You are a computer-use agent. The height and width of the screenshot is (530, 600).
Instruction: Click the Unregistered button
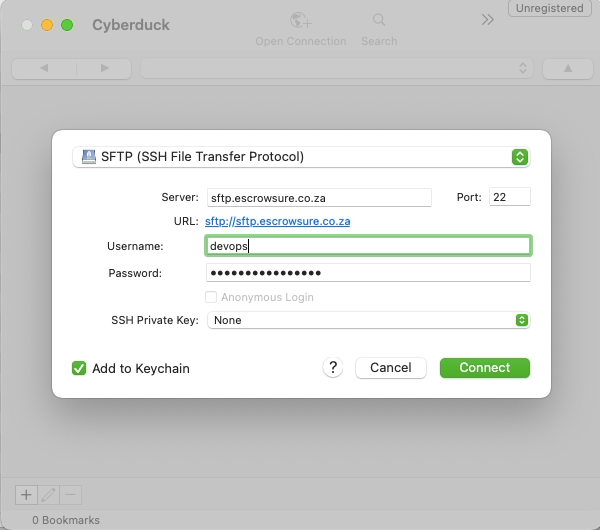pyautogui.click(x=549, y=8)
